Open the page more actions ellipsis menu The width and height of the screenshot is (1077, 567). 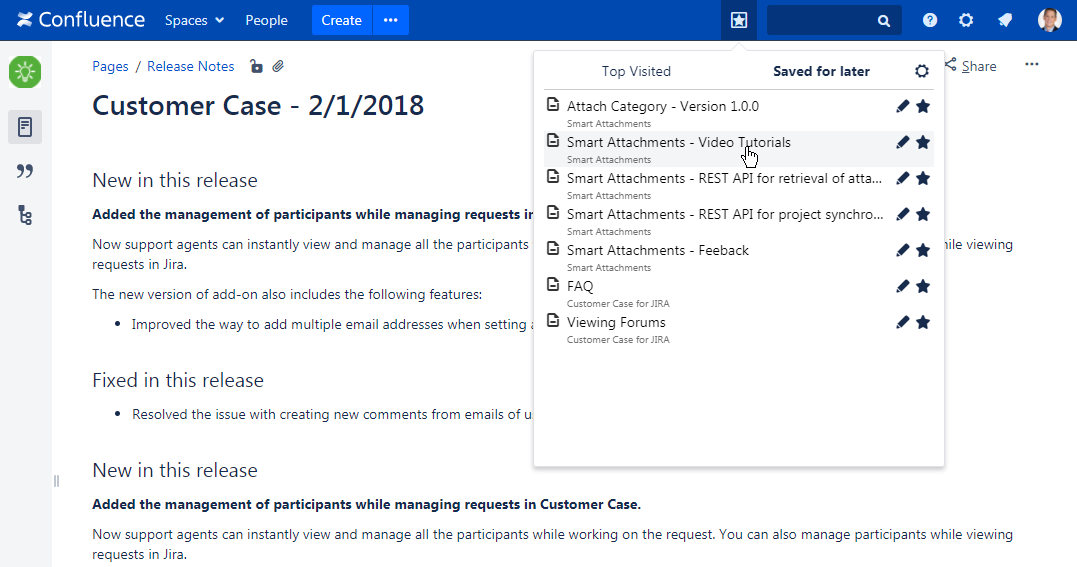[1031, 65]
